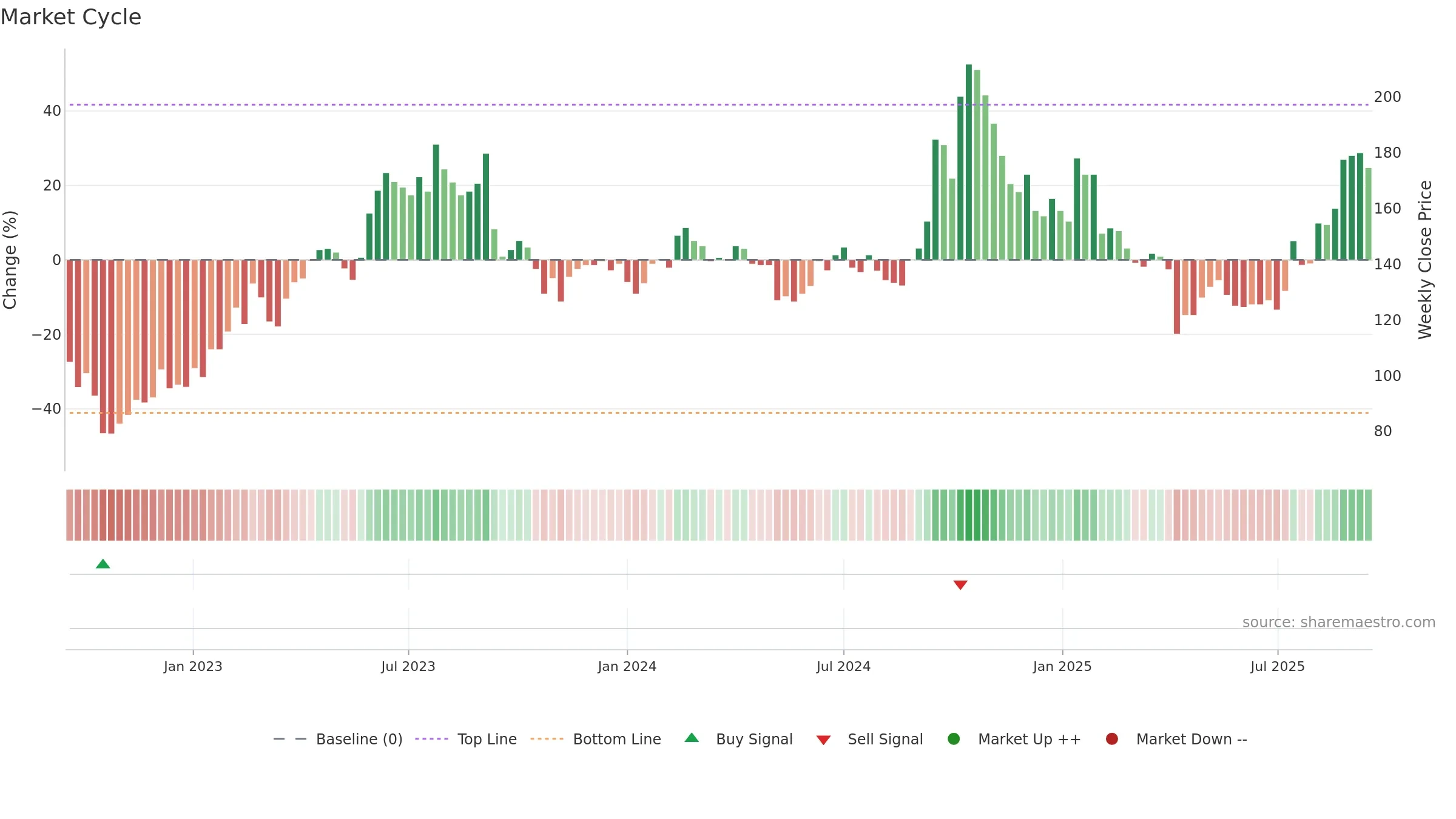Click the −20 change axis tick label
Image resolution: width=1456 pixels, height=819 pixels.
click(47, 335)
